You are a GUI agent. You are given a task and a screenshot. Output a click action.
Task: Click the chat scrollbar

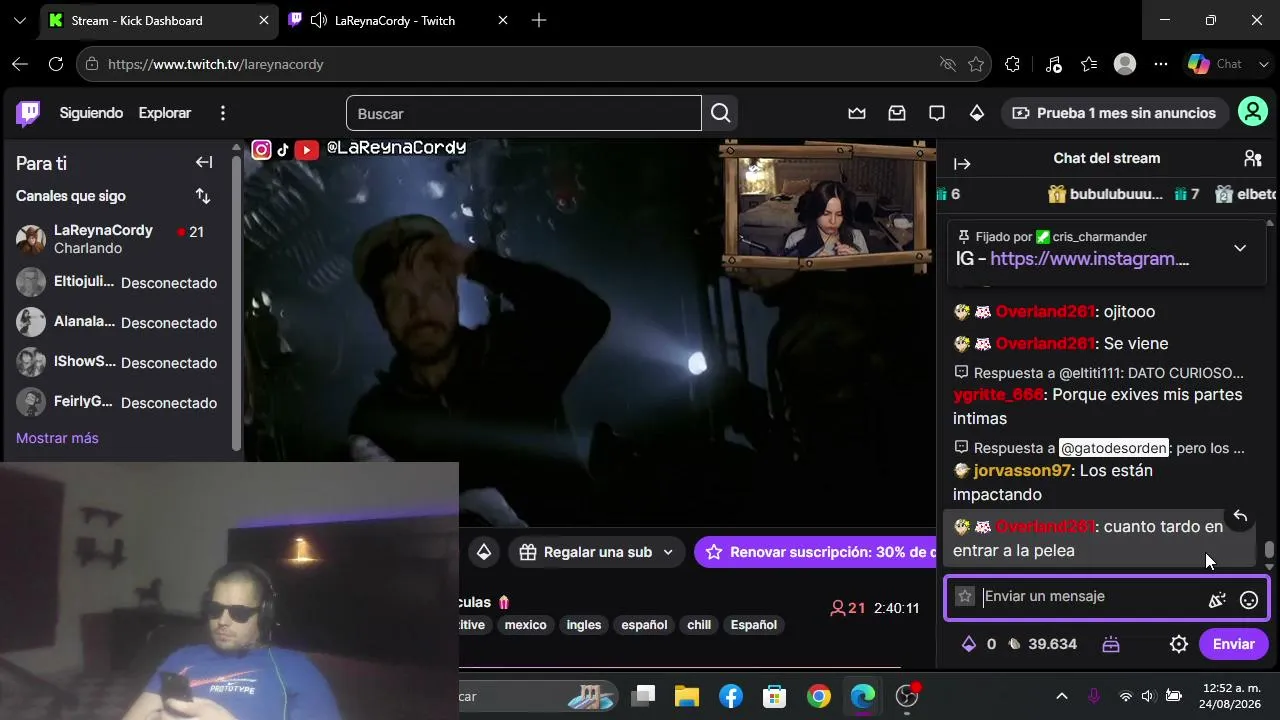tap(1270, 550)
